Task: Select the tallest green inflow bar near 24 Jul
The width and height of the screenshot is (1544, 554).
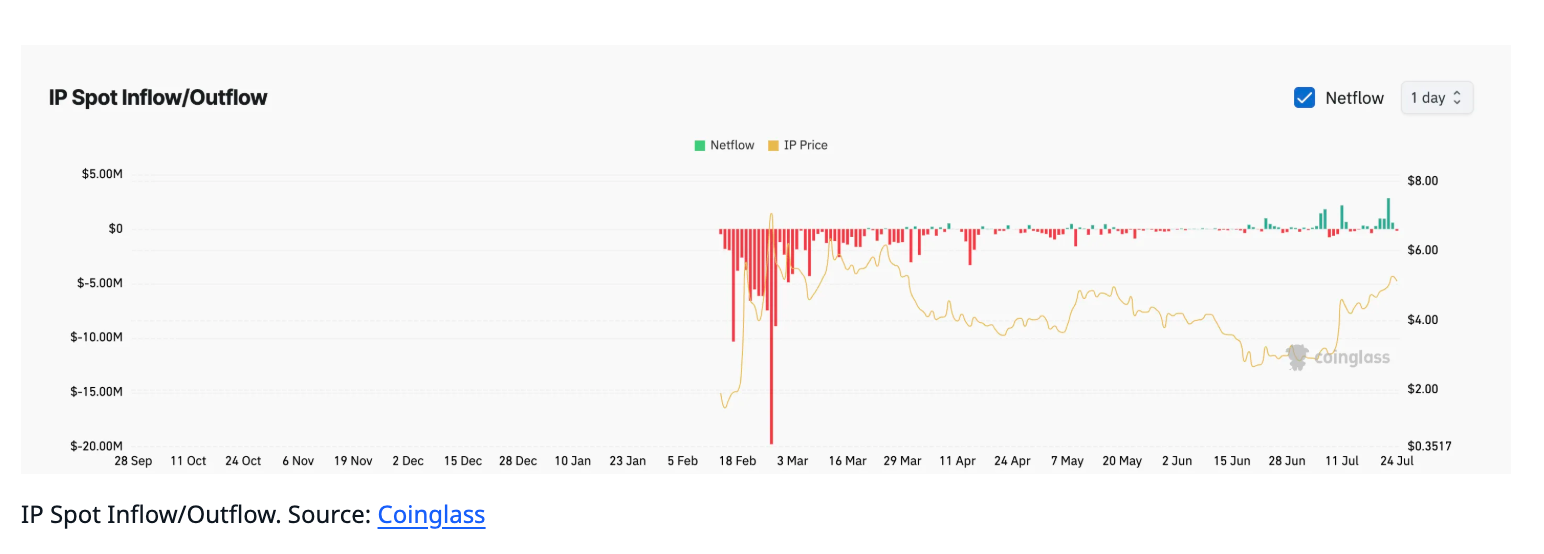Action: point(1388,213)
